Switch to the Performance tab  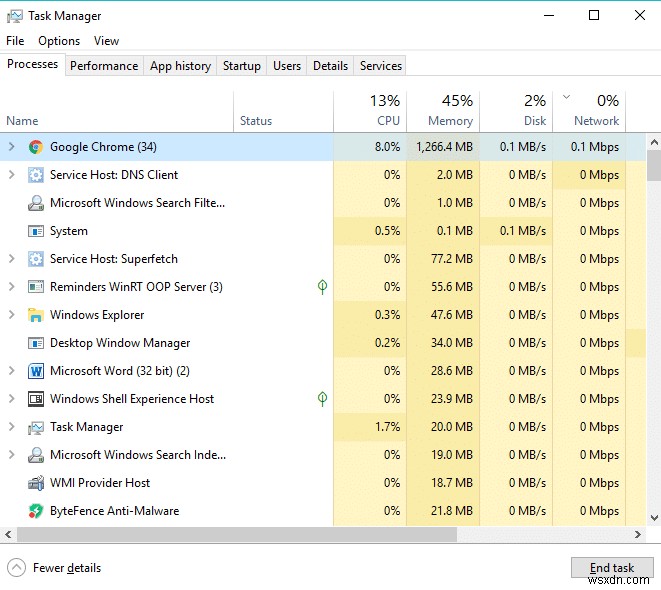104,66
